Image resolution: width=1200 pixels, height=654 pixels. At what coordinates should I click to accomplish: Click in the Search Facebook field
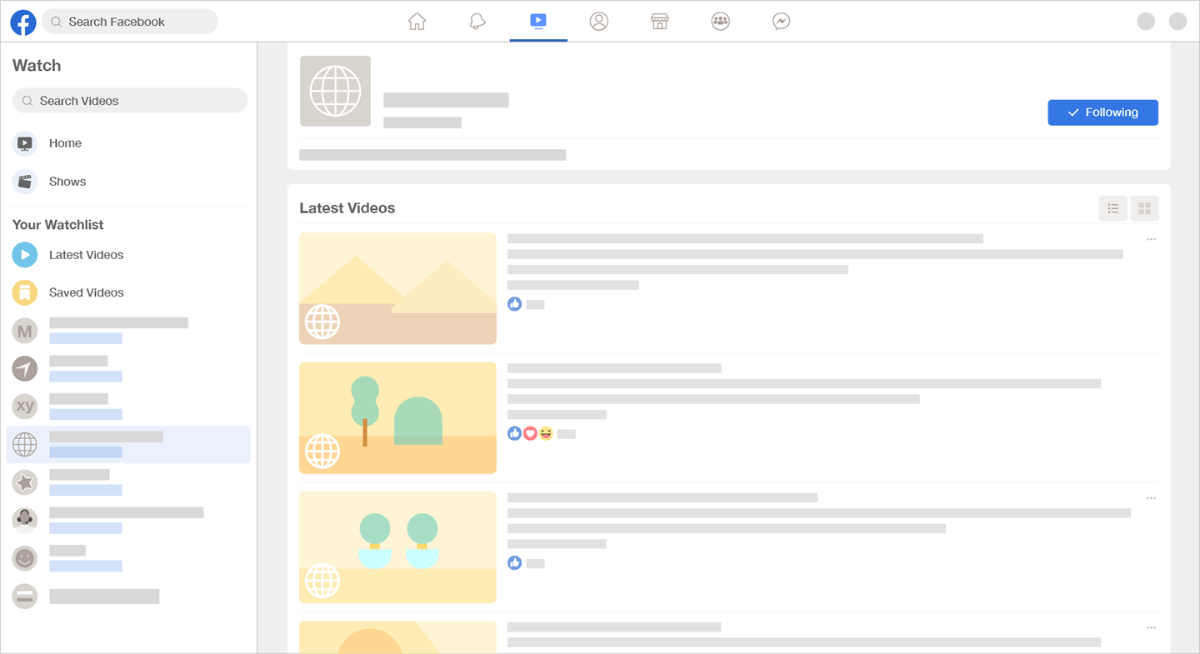tap(130, 21)
